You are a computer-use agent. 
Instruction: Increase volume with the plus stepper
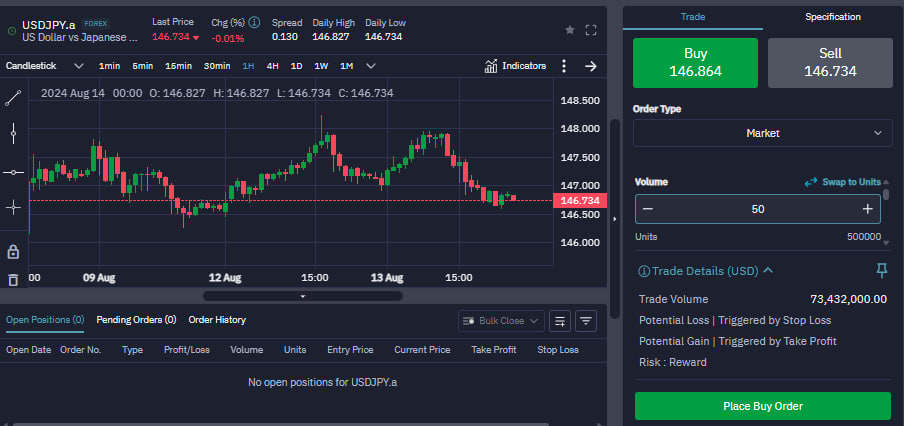868,209
